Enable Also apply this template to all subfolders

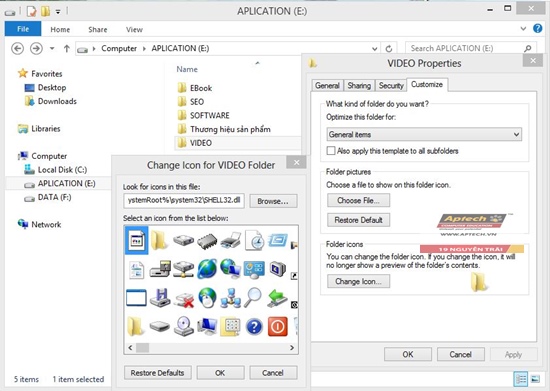pos(331,151)
